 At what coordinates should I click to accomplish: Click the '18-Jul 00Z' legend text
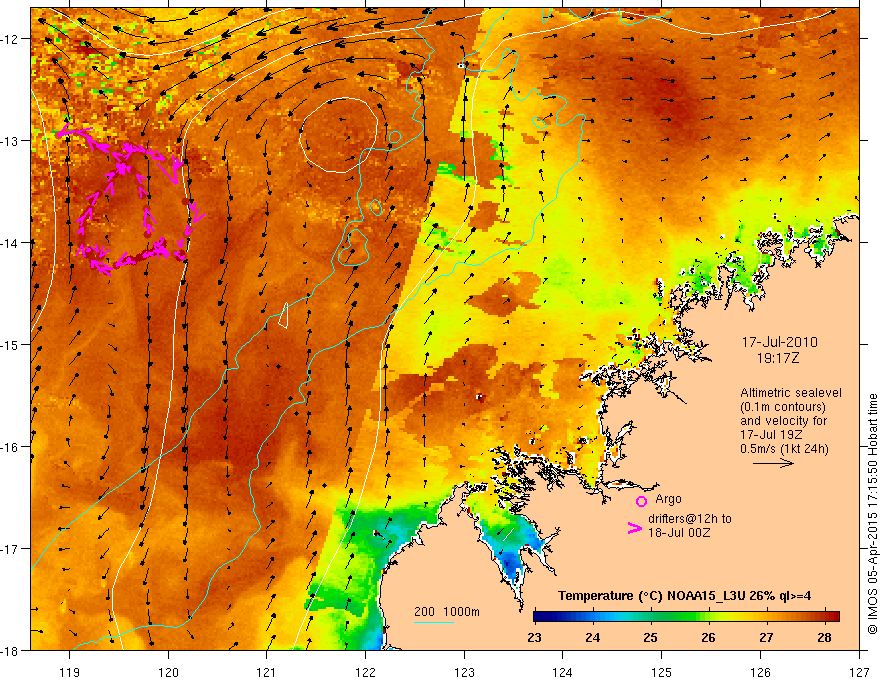(679, 532)
